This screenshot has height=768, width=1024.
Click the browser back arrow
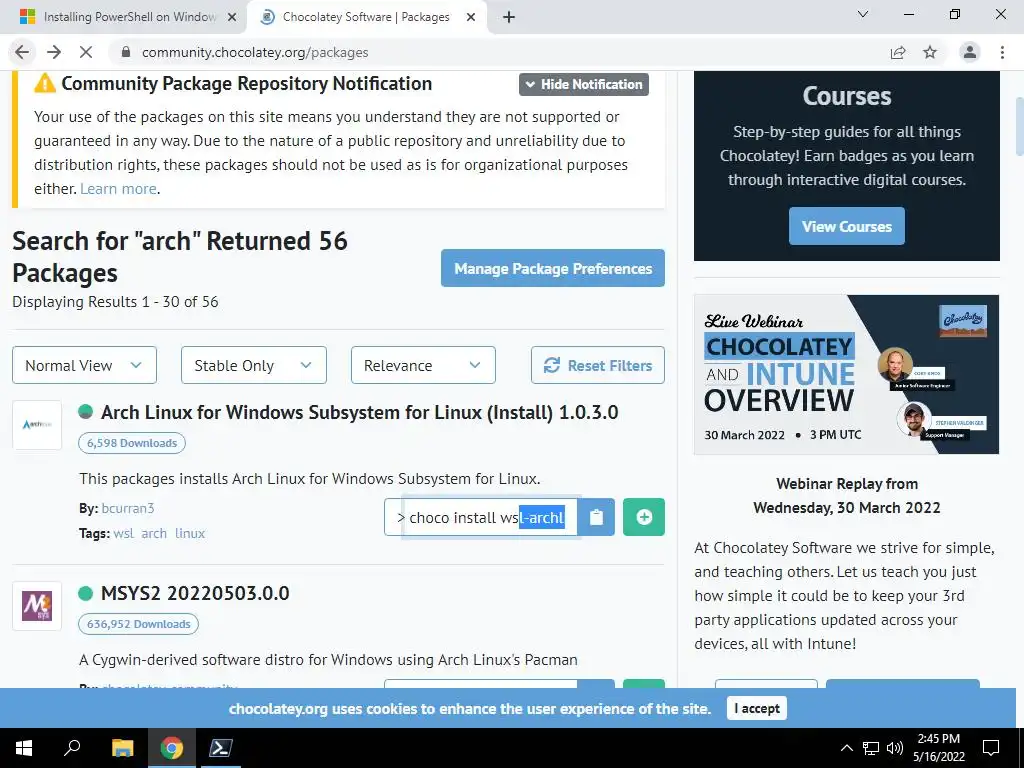tap(22, 52)
